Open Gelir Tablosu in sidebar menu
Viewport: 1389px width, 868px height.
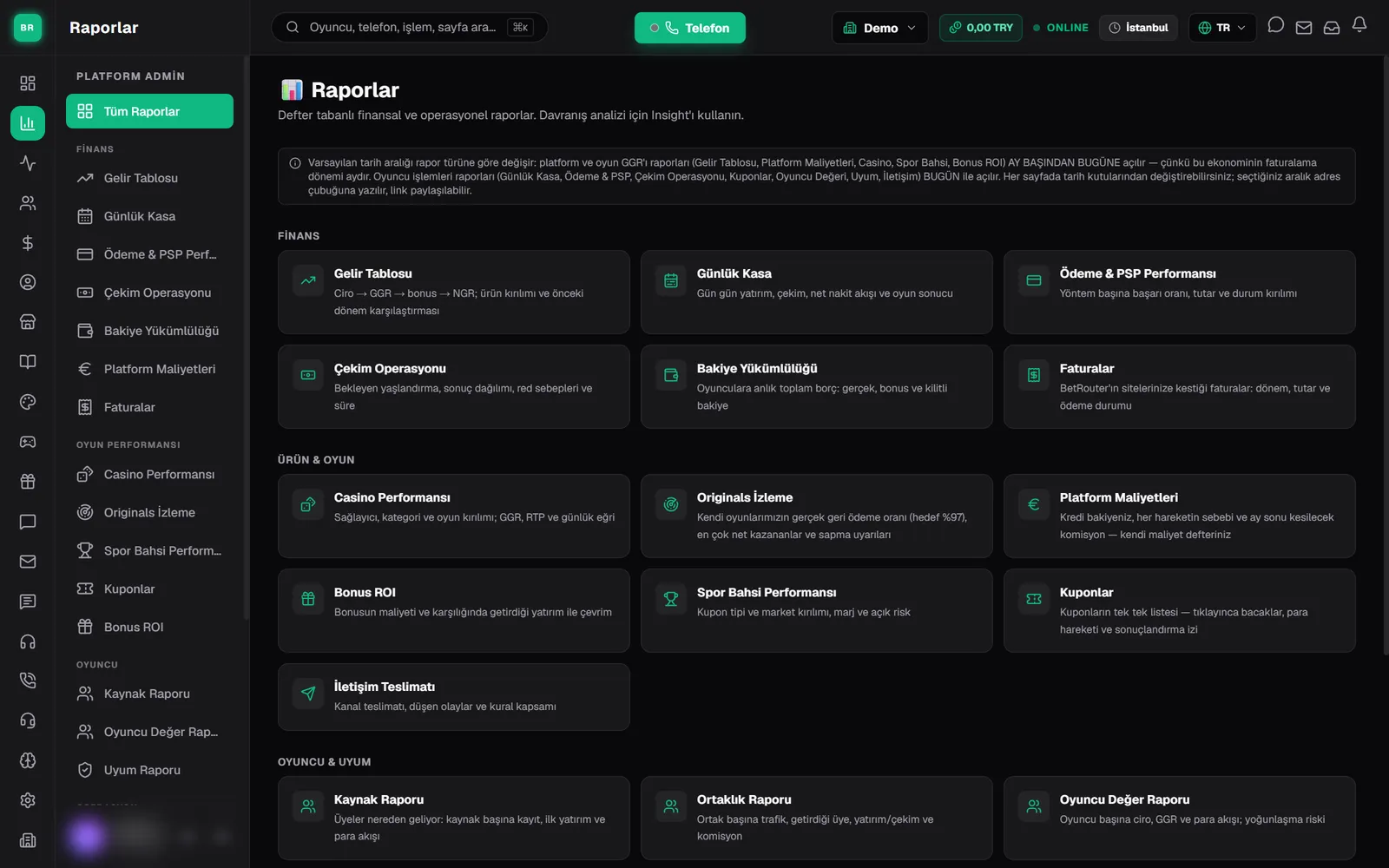(x=149, y=178)
